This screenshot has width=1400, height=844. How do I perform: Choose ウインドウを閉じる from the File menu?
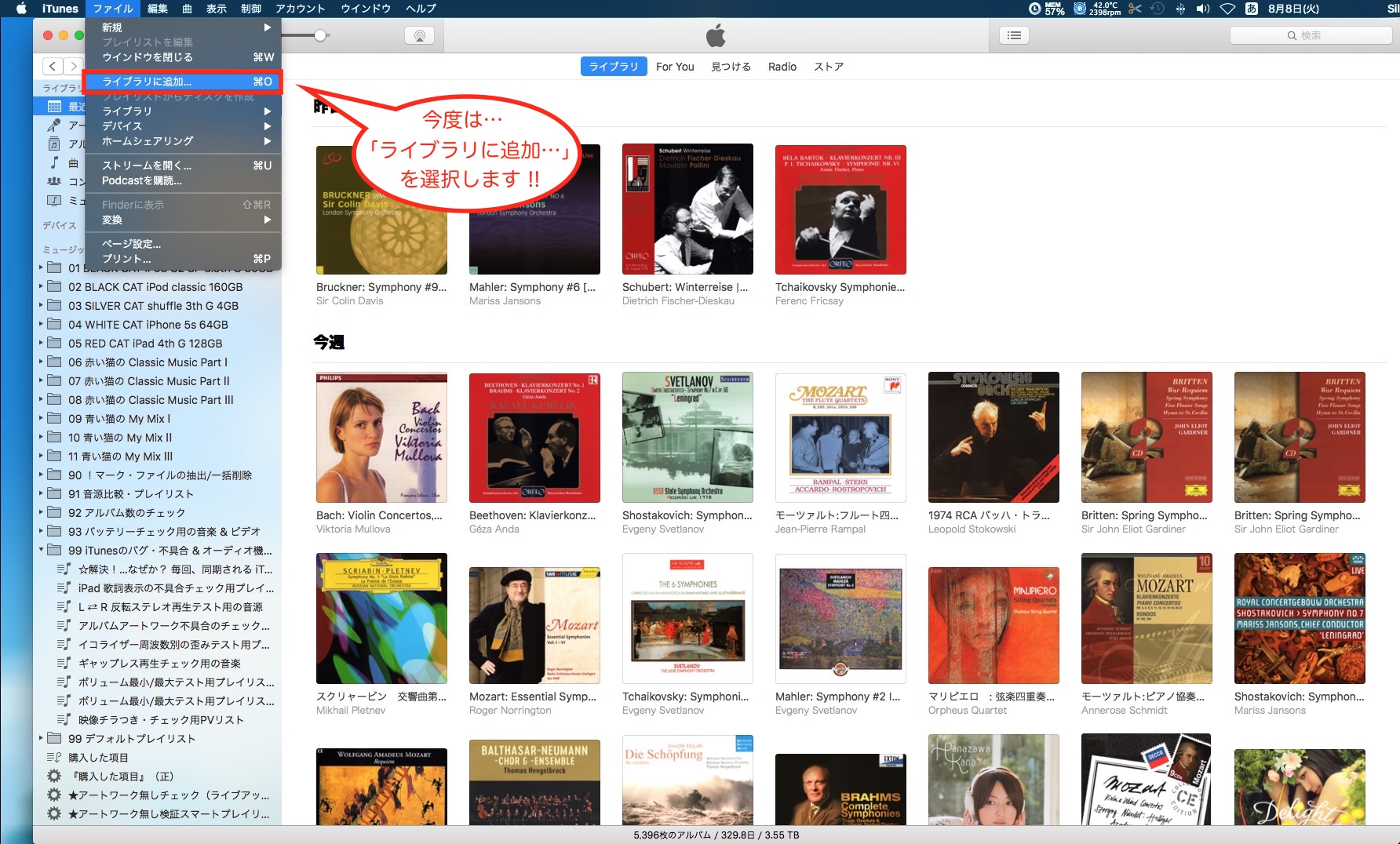(182, 57)
